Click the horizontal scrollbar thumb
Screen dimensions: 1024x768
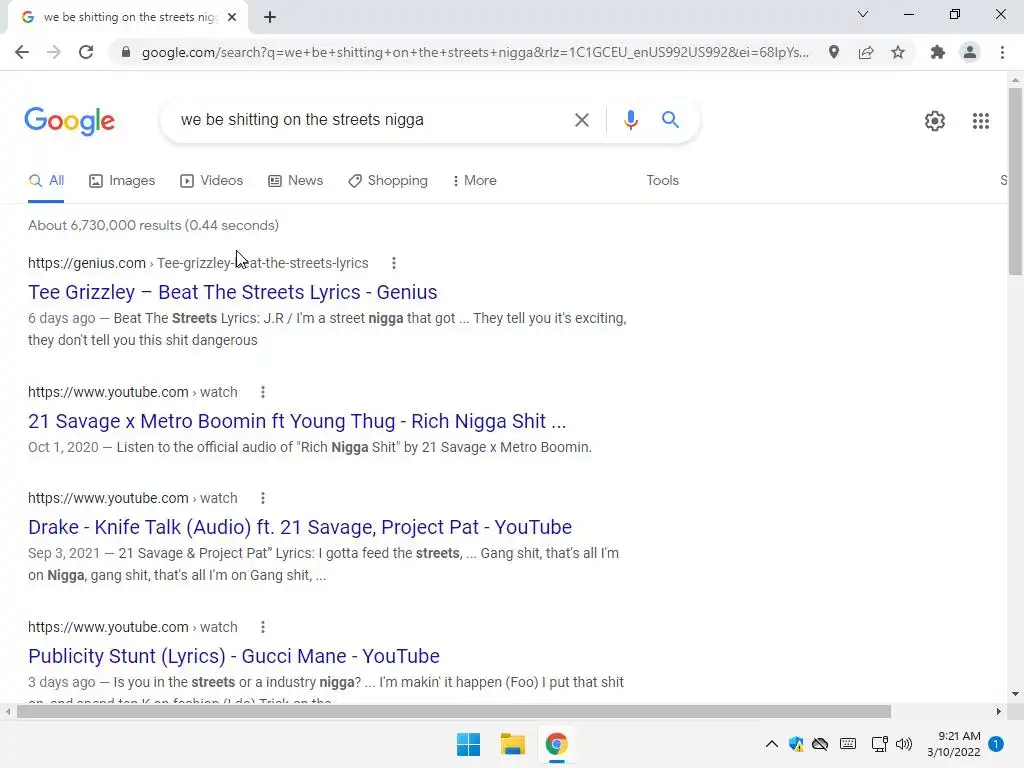453,712
